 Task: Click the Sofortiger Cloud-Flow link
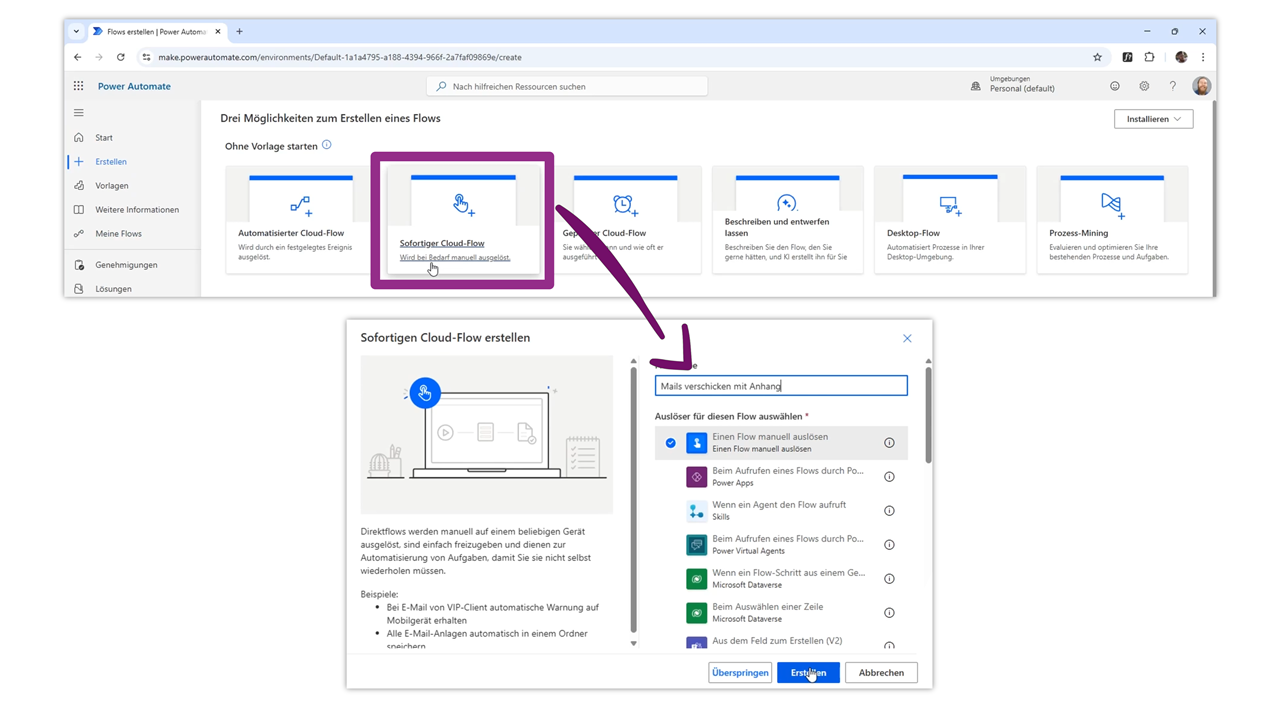tap(442, 243)
